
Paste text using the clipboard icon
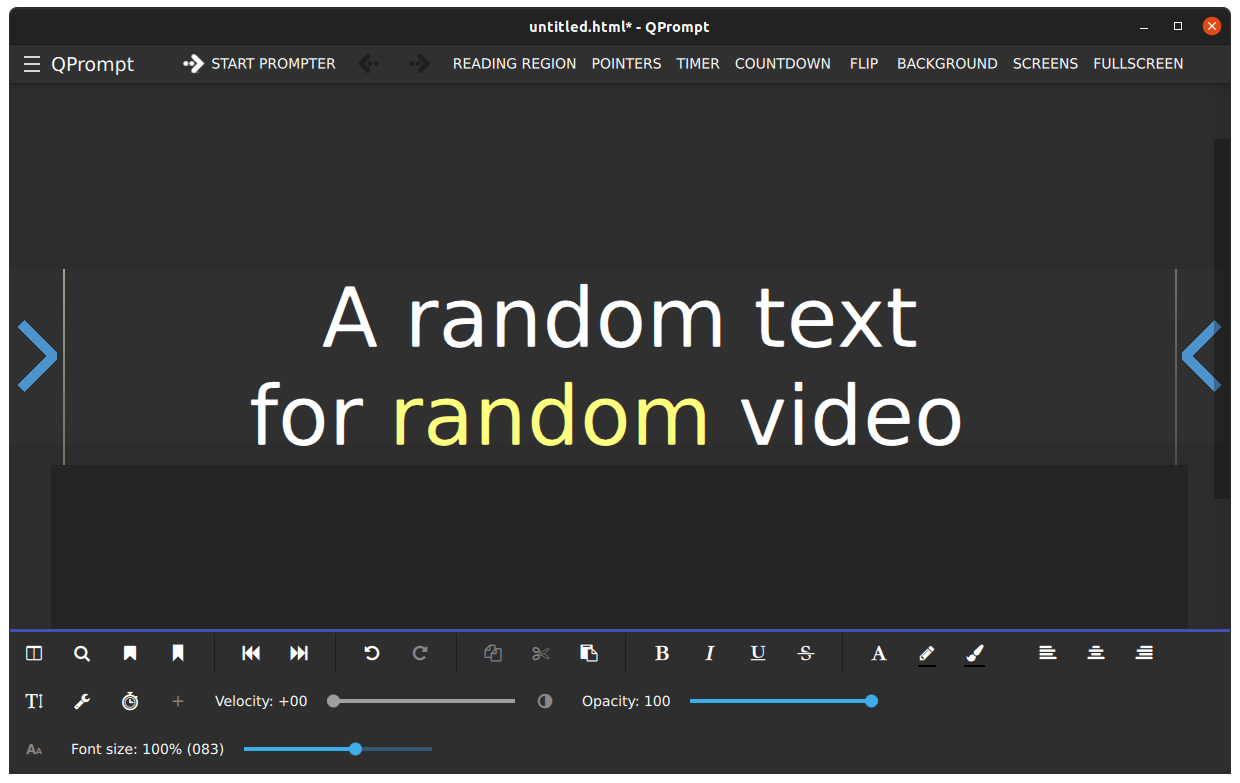[589, 653]
